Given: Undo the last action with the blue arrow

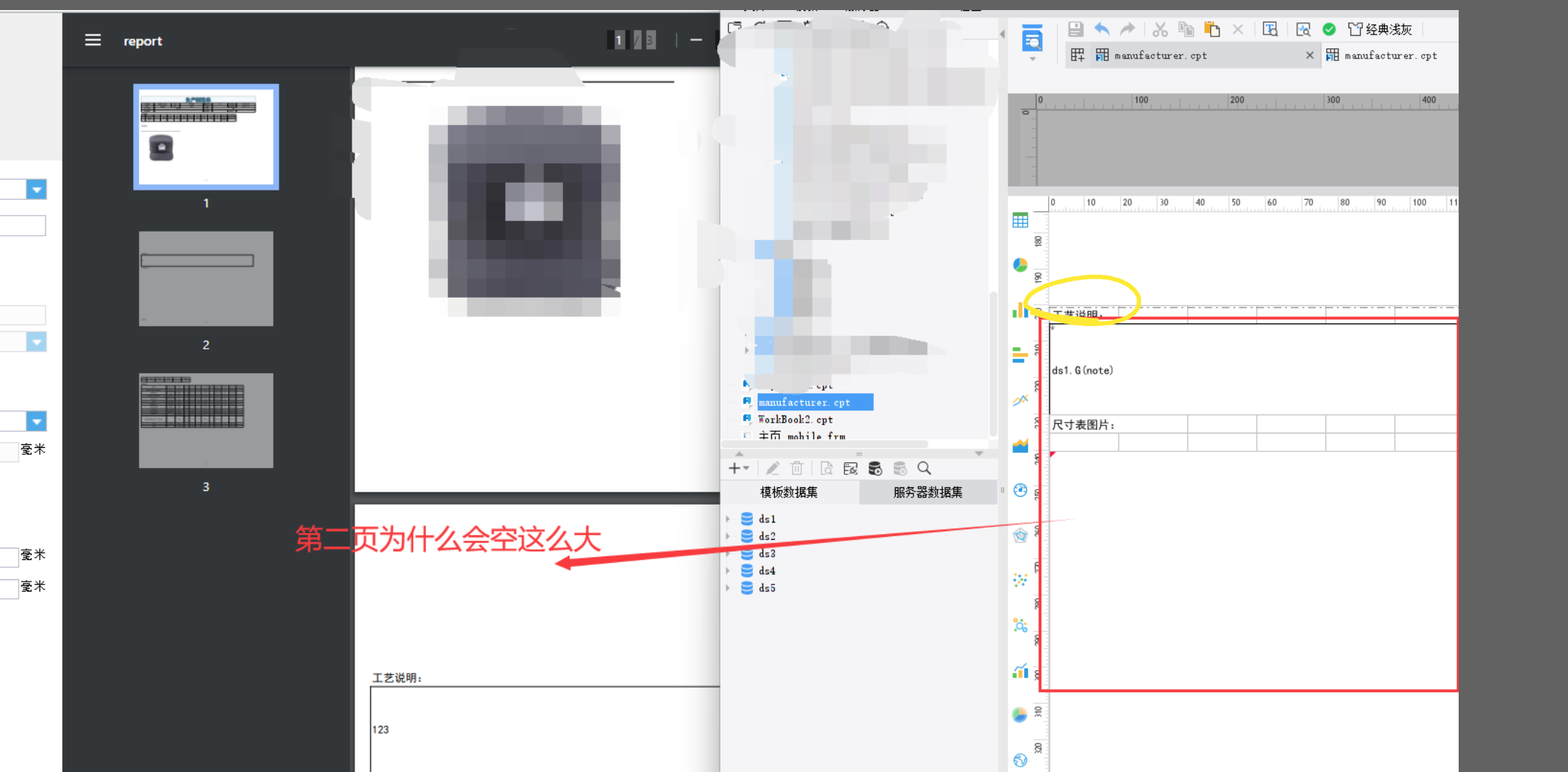Looking at the screenshot, I should click(x=1101, y=29).
